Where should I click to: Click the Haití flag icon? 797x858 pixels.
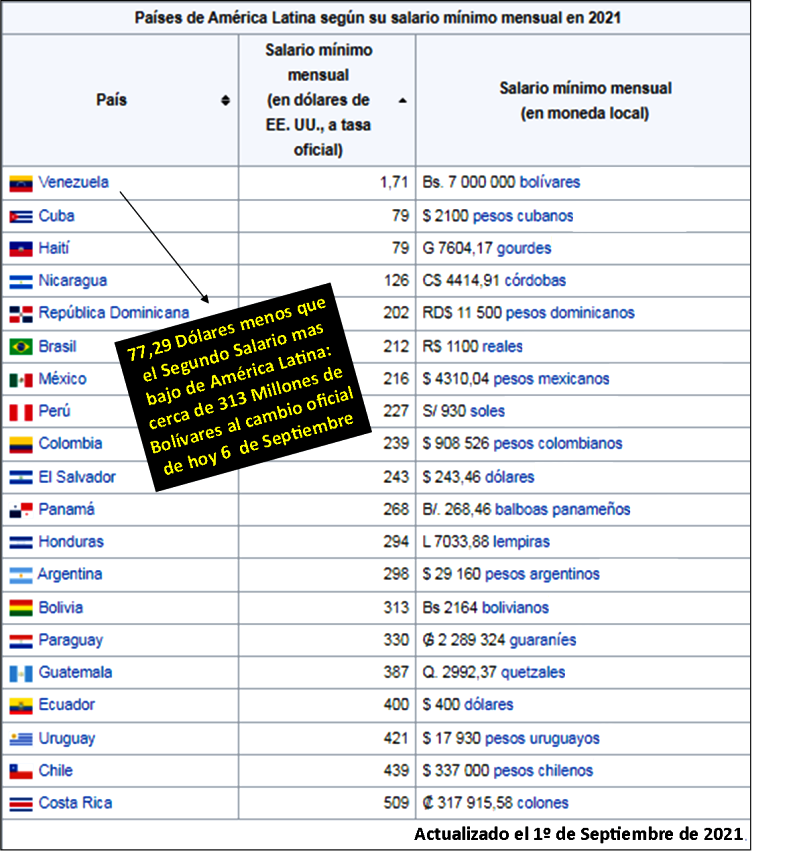21,249
